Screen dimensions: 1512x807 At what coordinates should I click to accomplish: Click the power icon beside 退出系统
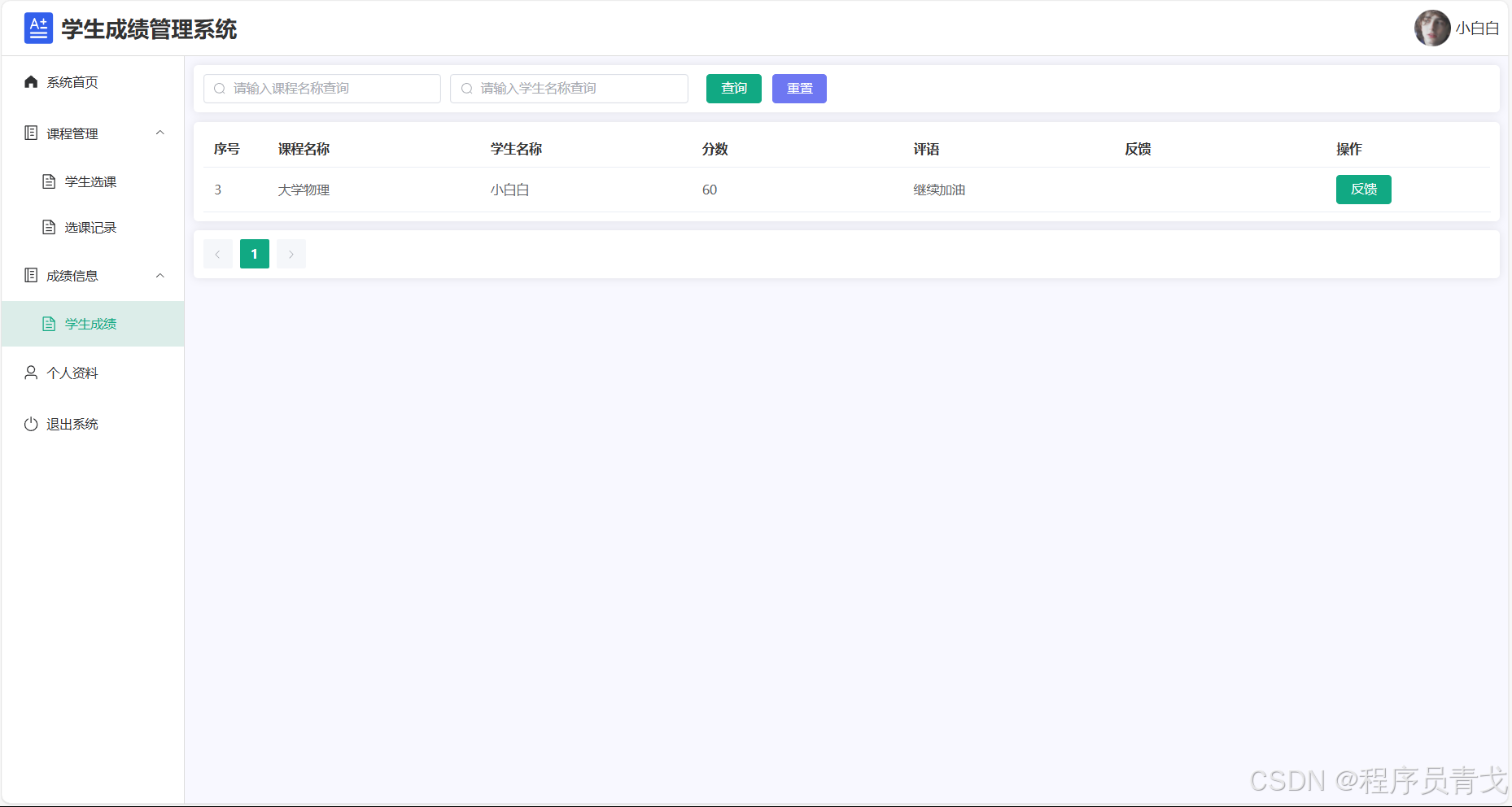31,423
